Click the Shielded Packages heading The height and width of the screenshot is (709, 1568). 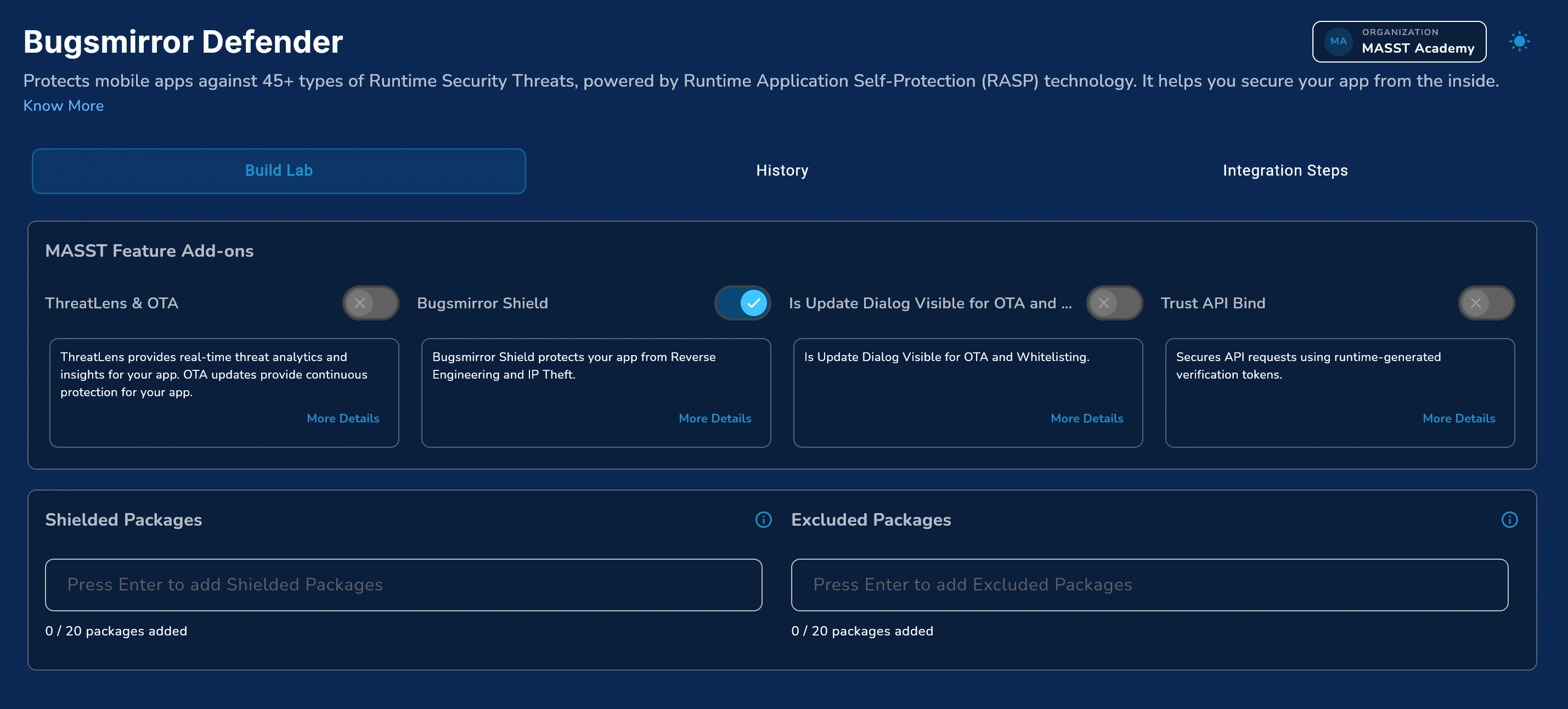click(123, 520)
